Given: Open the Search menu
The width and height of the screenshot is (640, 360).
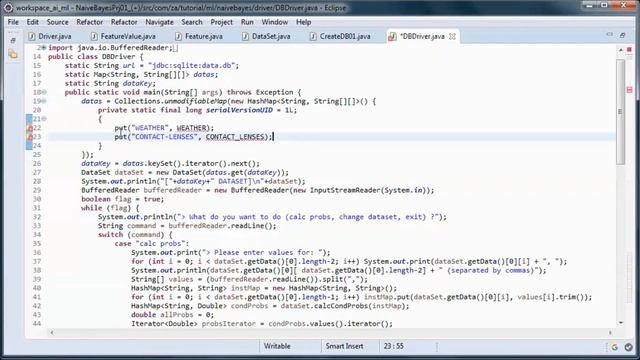Looking at the screenshot, I should 192,22.
